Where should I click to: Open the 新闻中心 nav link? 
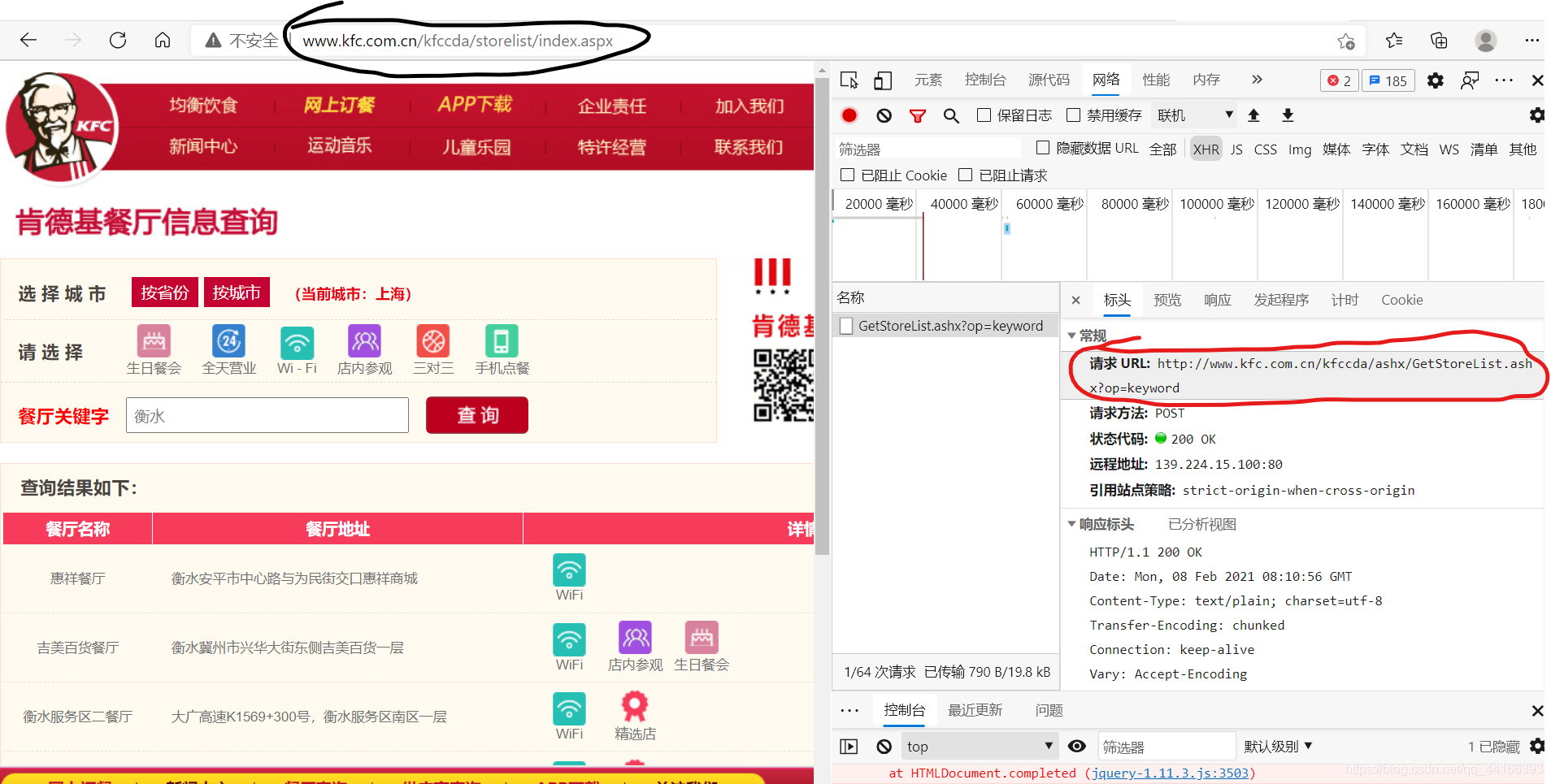(203, 146)
